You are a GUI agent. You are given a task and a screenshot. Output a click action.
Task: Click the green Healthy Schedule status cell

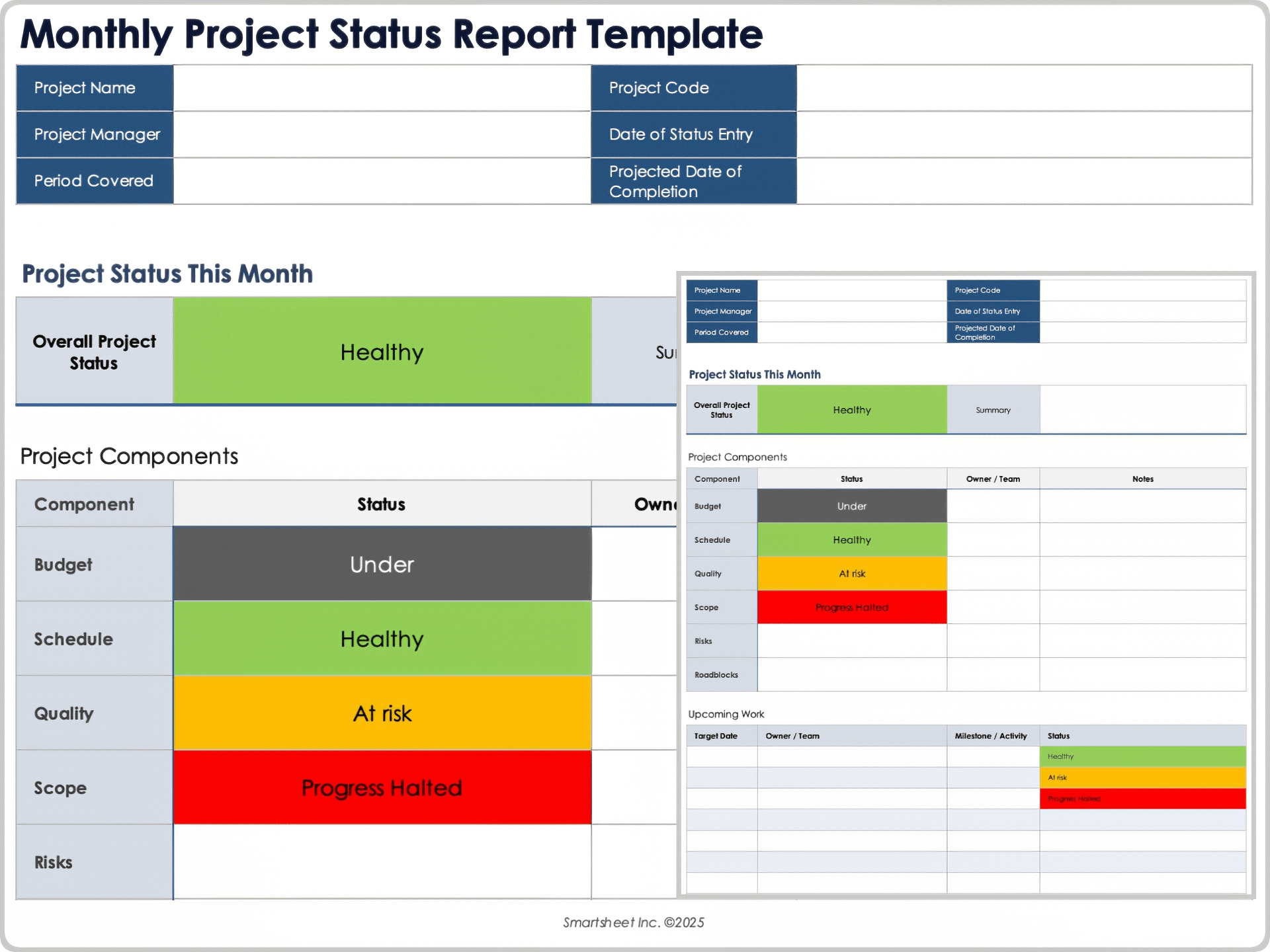(x=381, y=639)
